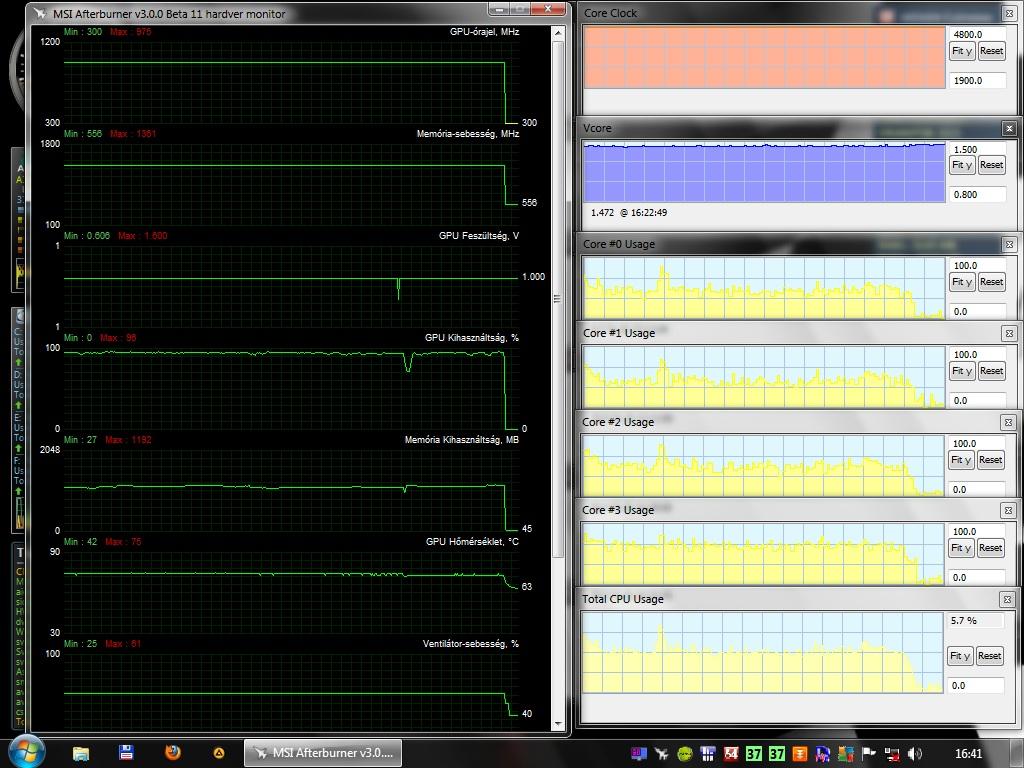1024x768 pixels.
Task: Close the Core #2 Usage panel
Action: point(1008,423)
